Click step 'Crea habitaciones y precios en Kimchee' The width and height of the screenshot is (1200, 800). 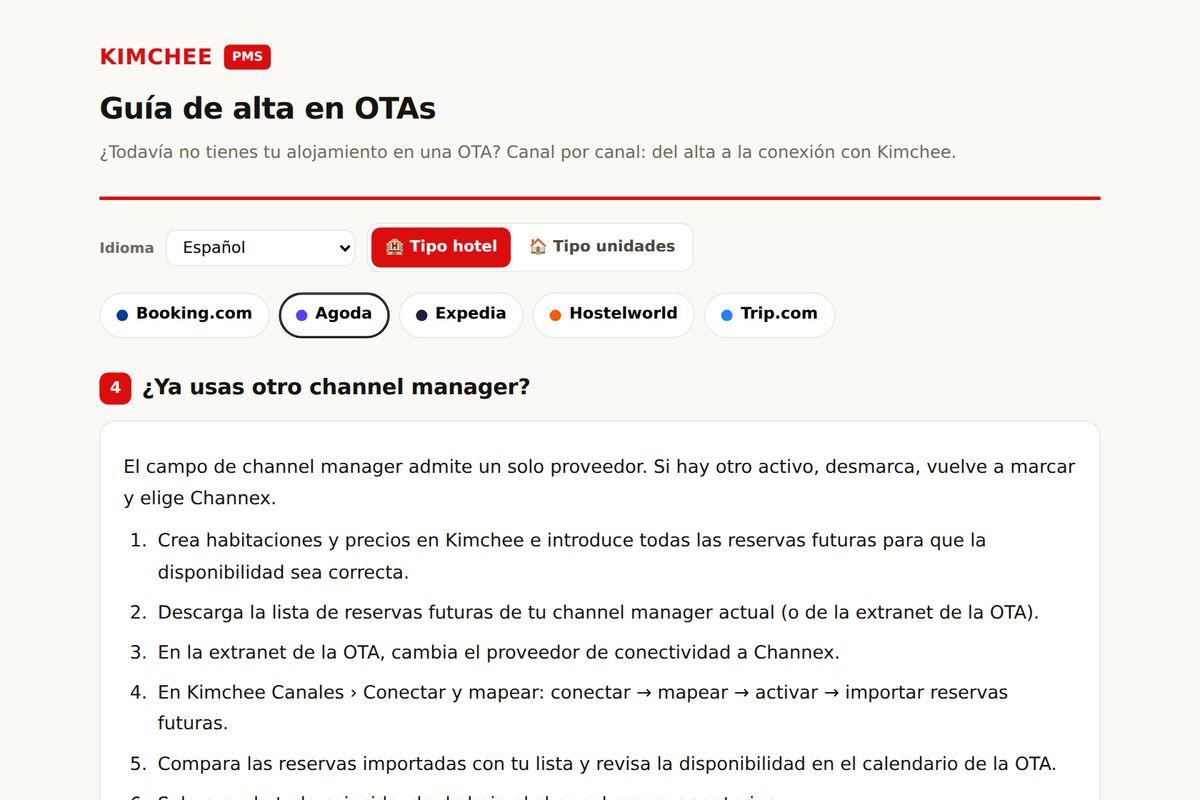click(572, 556)
